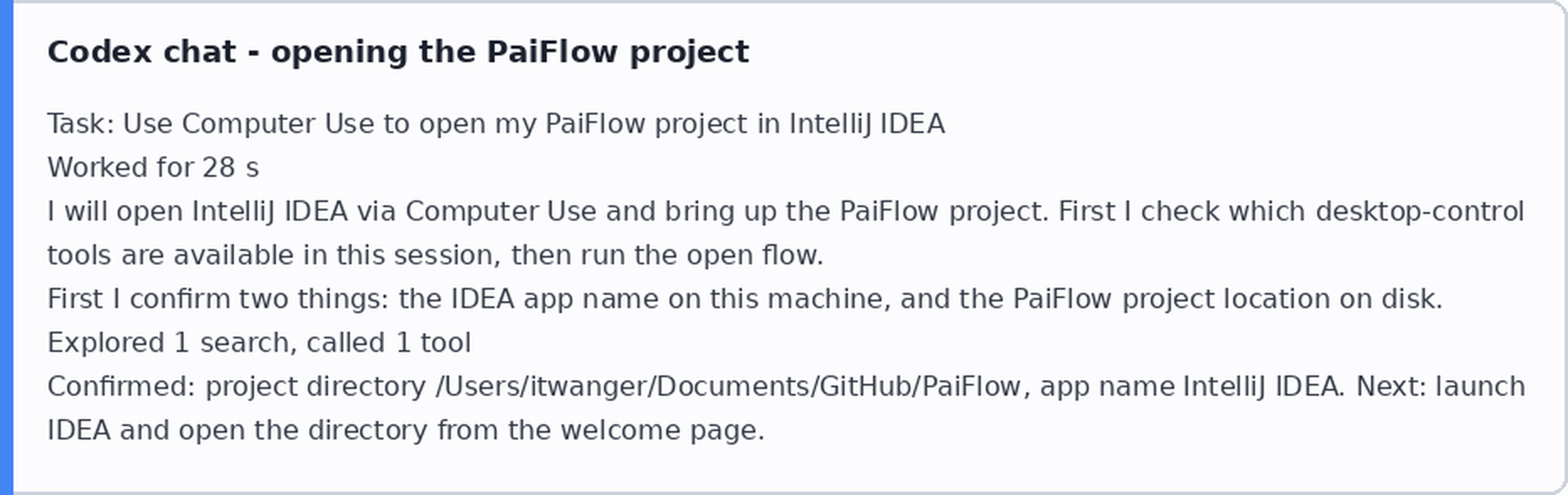The image size is (1568, 495).
Task: Expand the 'Worked for 28 s' summary
Action: [x=153, y=168]
